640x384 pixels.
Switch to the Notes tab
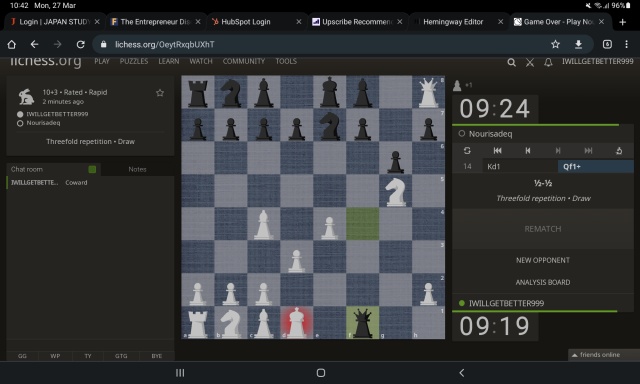pyautogui.click(x=137, y=169)
